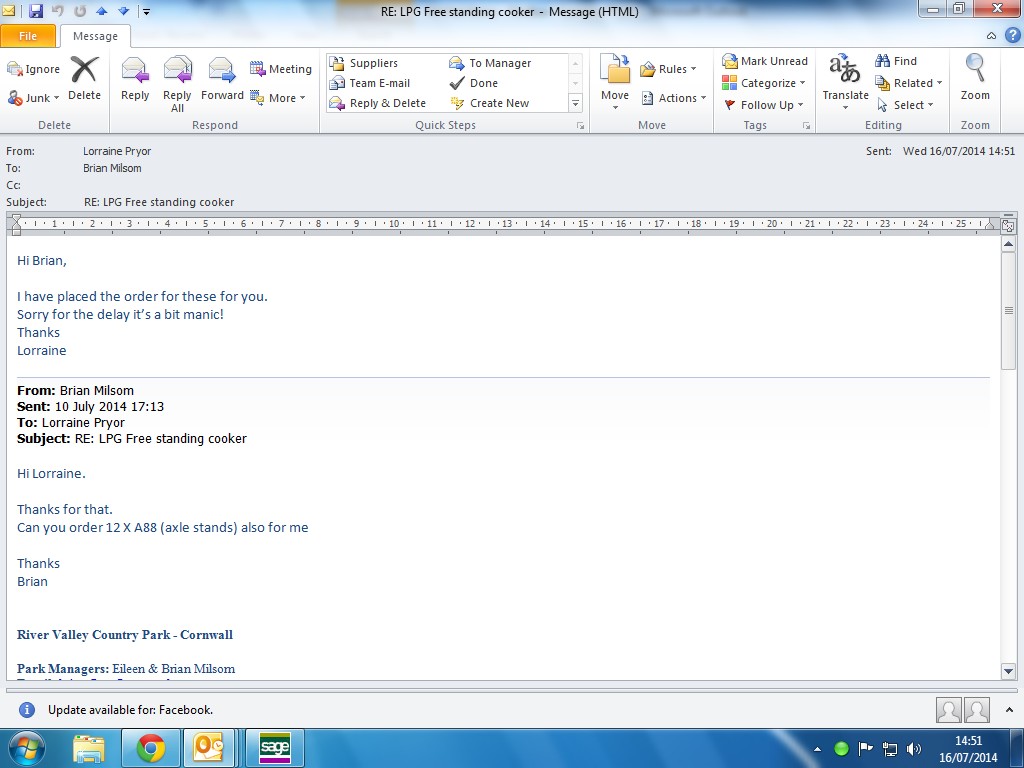
Task: Expand the Categorize dropdown
Action: click(765, 83)
